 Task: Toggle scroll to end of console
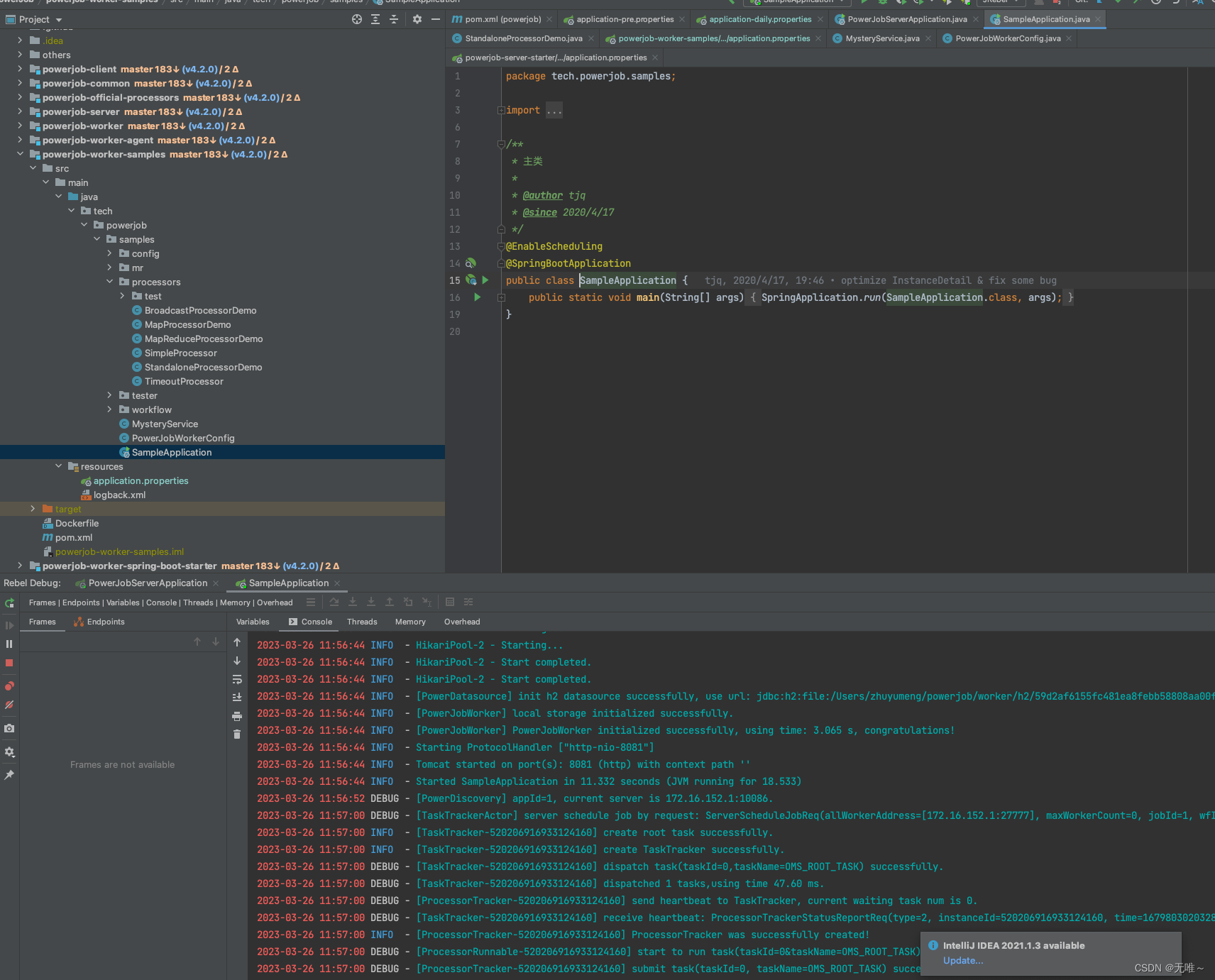tap(237, 698)
